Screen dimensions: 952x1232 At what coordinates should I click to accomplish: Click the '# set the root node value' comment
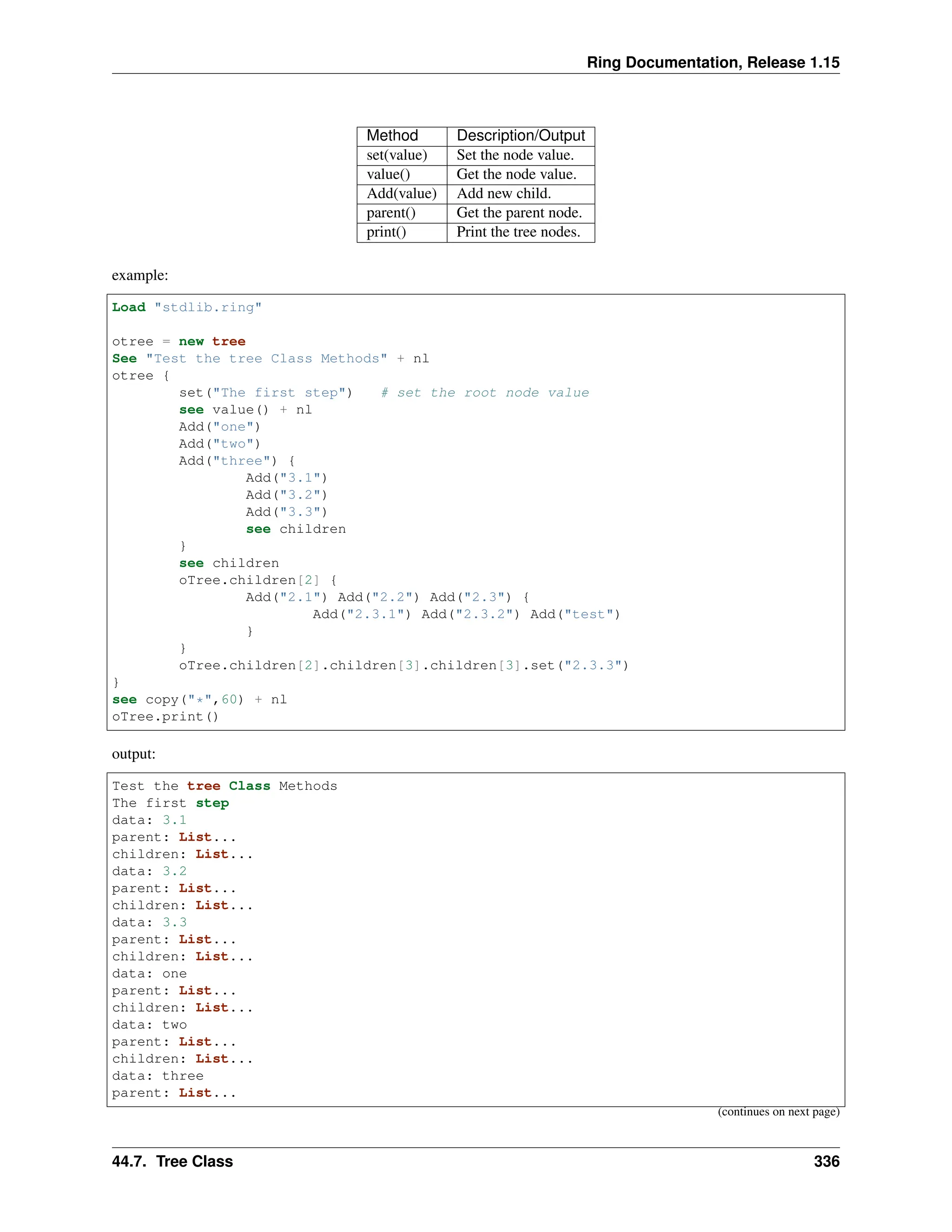(x=484, y=393)
